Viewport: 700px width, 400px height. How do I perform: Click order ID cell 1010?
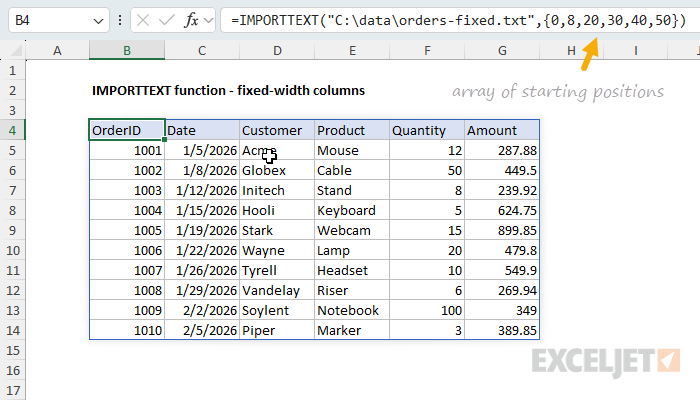coord(127,330)
